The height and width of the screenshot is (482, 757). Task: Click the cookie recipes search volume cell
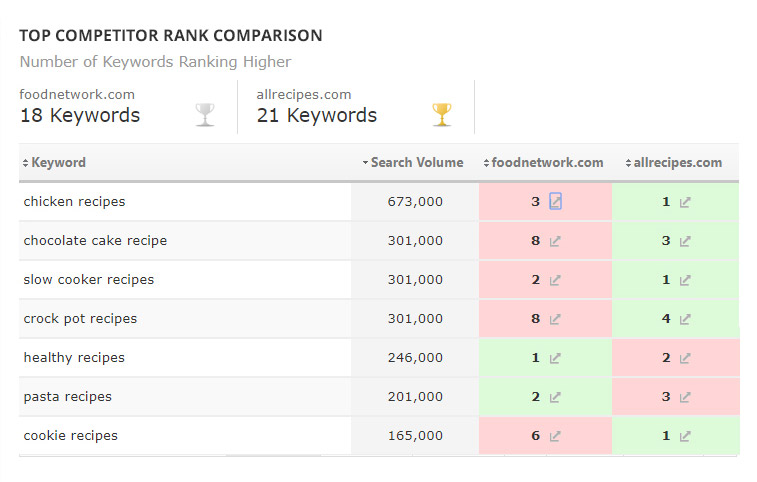tap(415, 436)
